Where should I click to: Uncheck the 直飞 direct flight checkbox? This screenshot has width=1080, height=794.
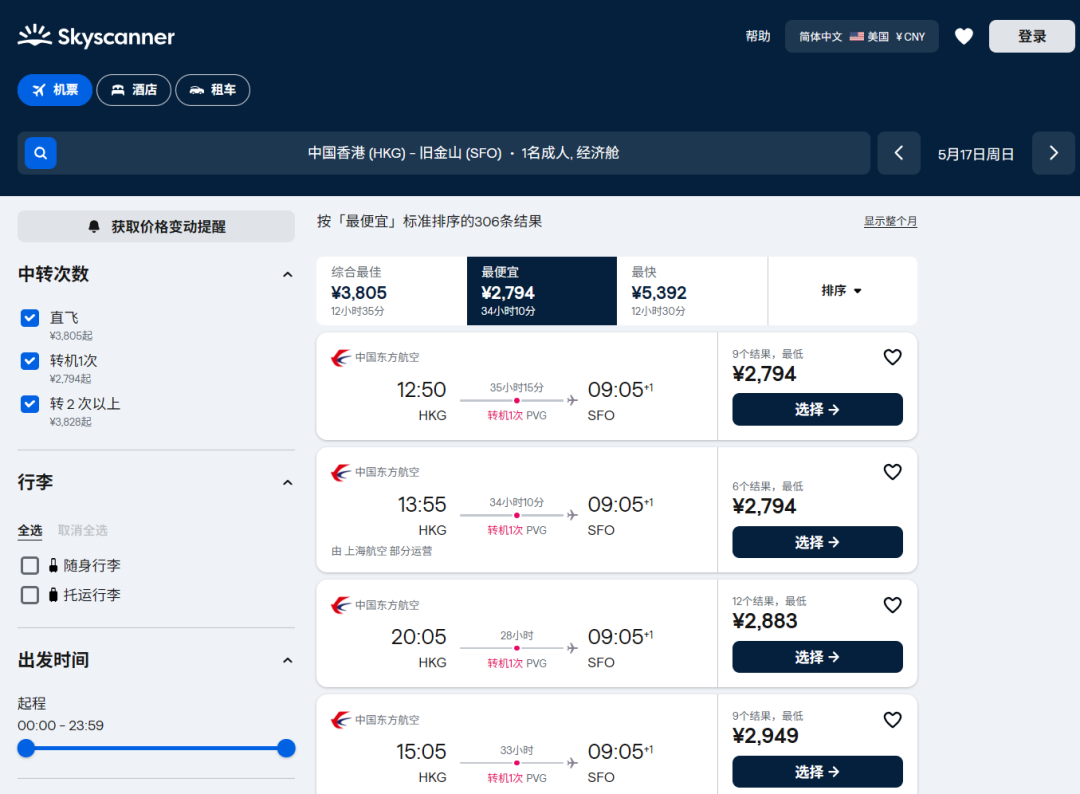tap(30, 318)
